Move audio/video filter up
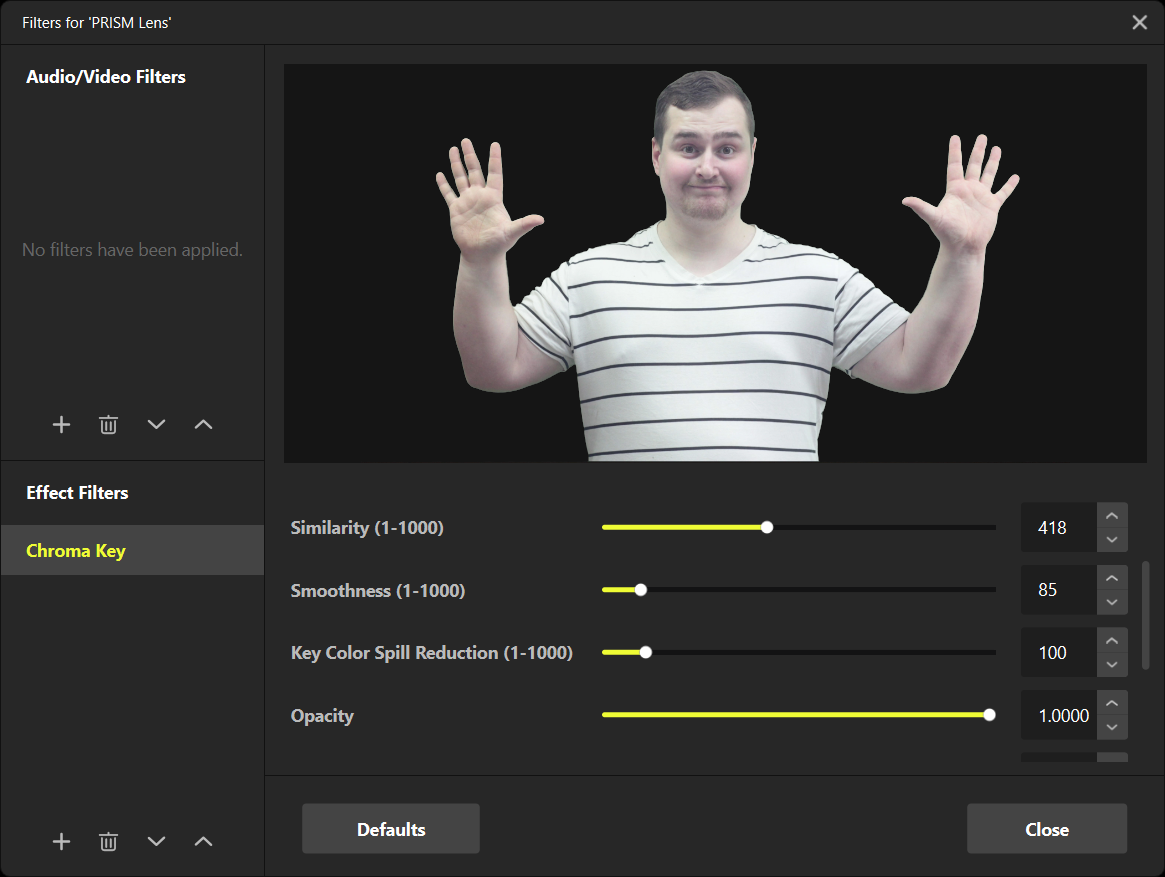Image resolution: width=1165 pixels, height=877 pixels. coord(203,425)
